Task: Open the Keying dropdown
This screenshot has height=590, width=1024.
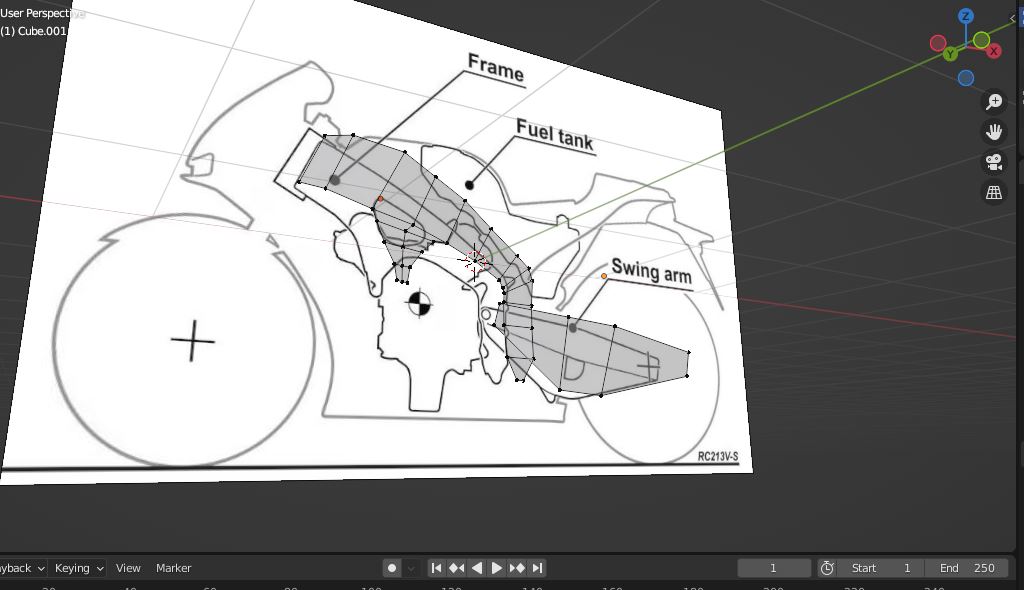Action: 78,568
